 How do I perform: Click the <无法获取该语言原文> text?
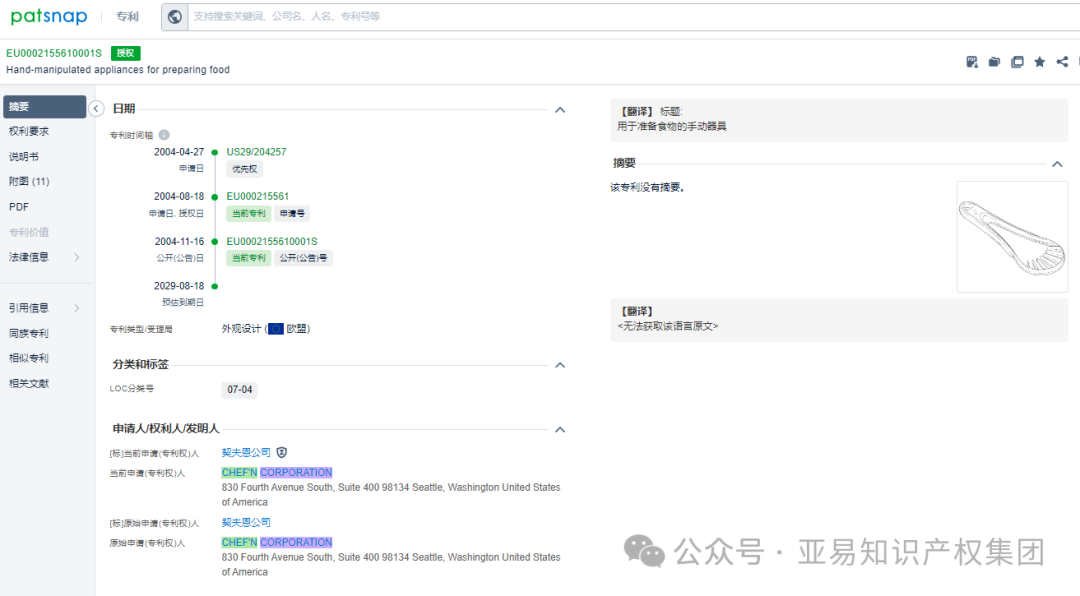(667, 327)
